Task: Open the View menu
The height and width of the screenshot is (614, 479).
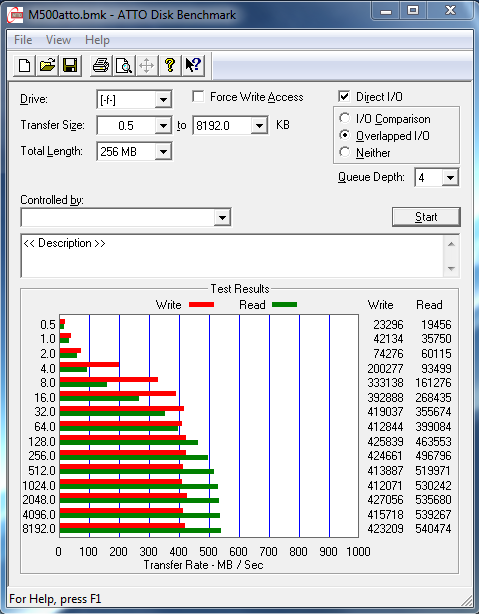Action: pos(58,40)
